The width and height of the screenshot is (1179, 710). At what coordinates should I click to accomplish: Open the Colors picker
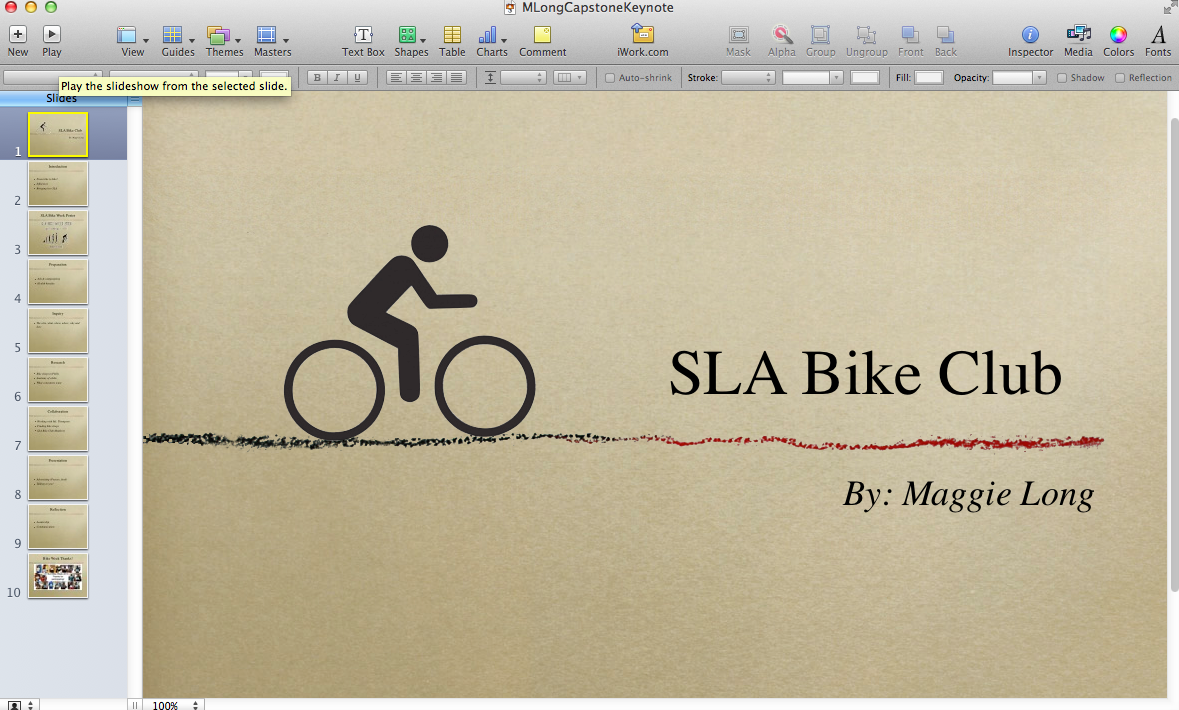coord(1118,36)
